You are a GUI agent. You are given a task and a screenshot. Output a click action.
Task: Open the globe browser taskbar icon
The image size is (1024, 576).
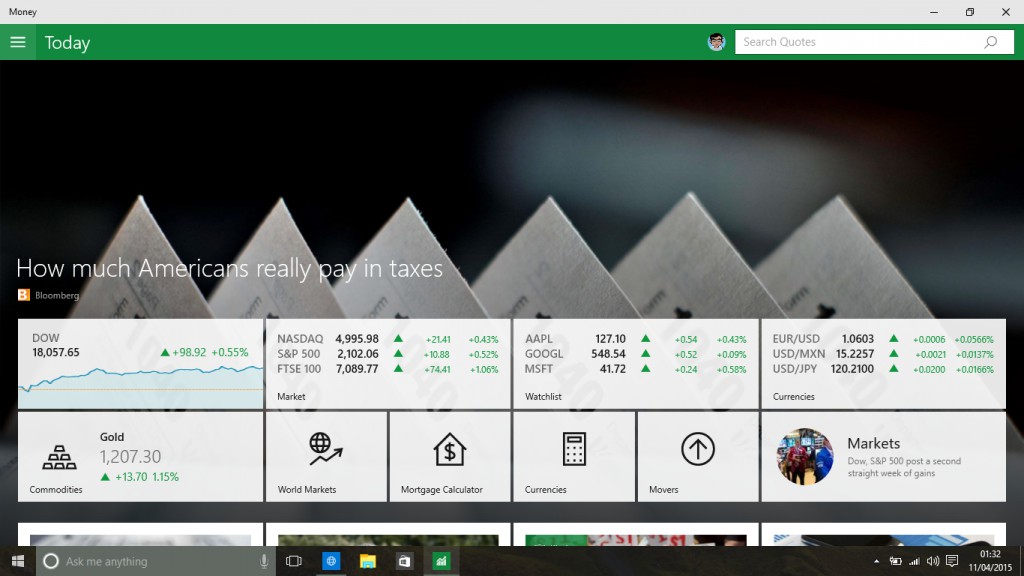pos(331,561)
